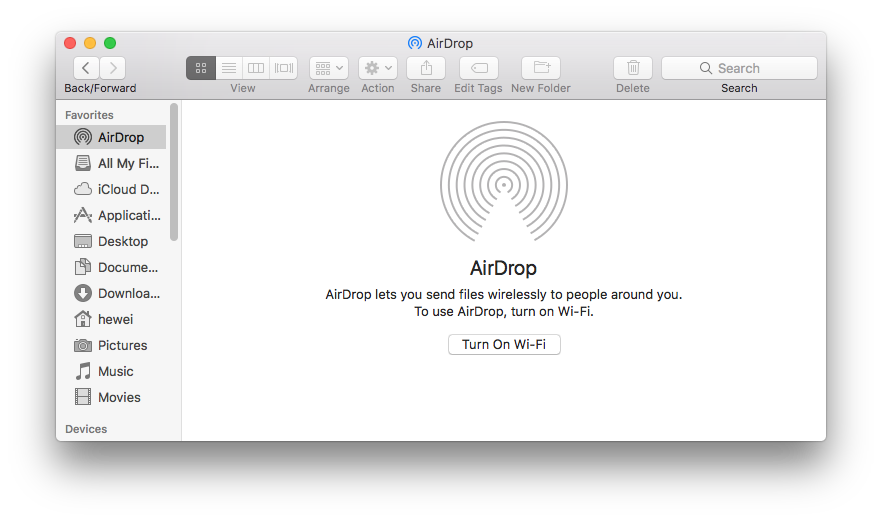Click the Share toolbar icon
The image size is (882, 521).
click(426, 68)
